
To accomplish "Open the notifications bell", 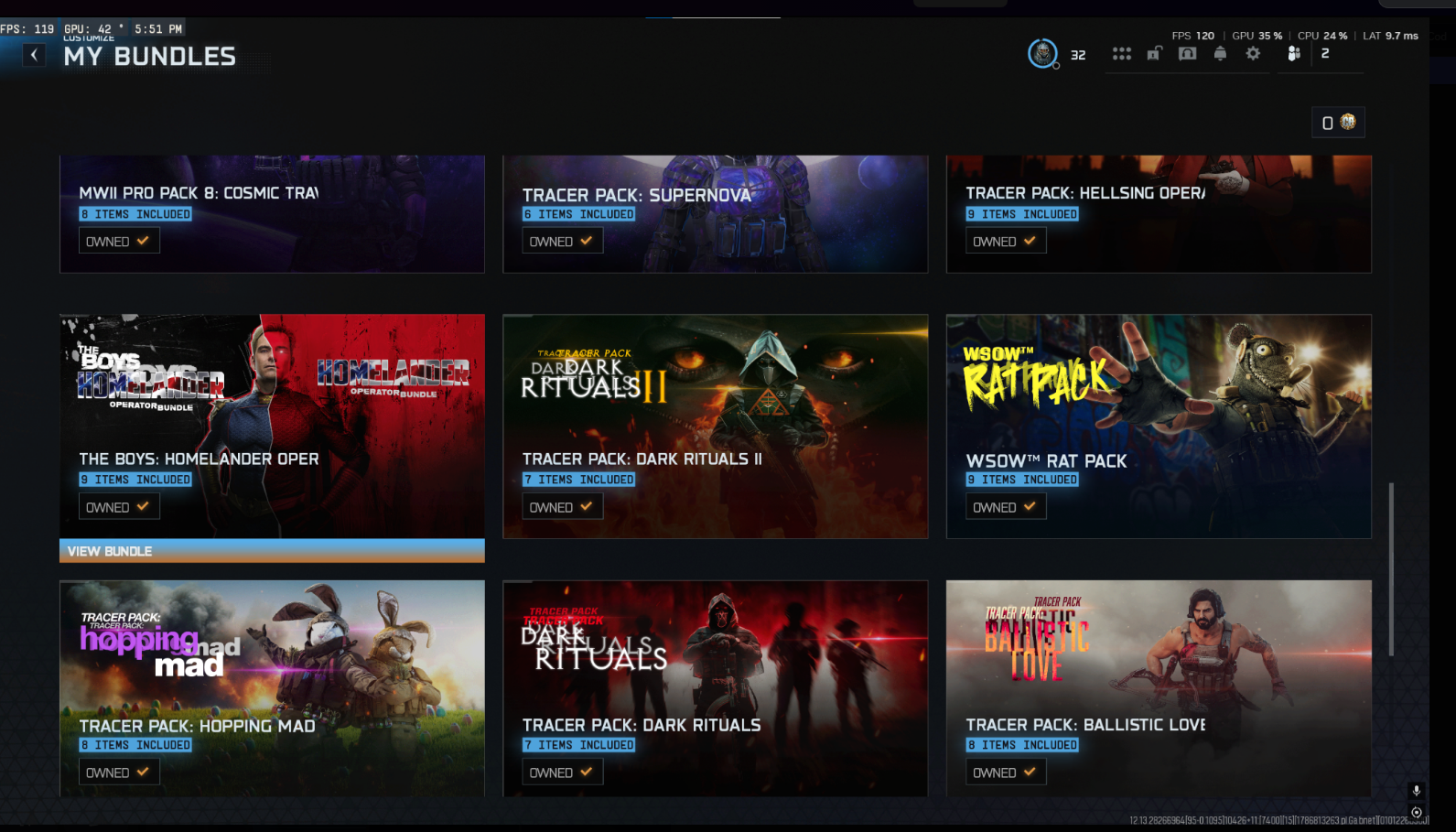I will click(1220, 54).
